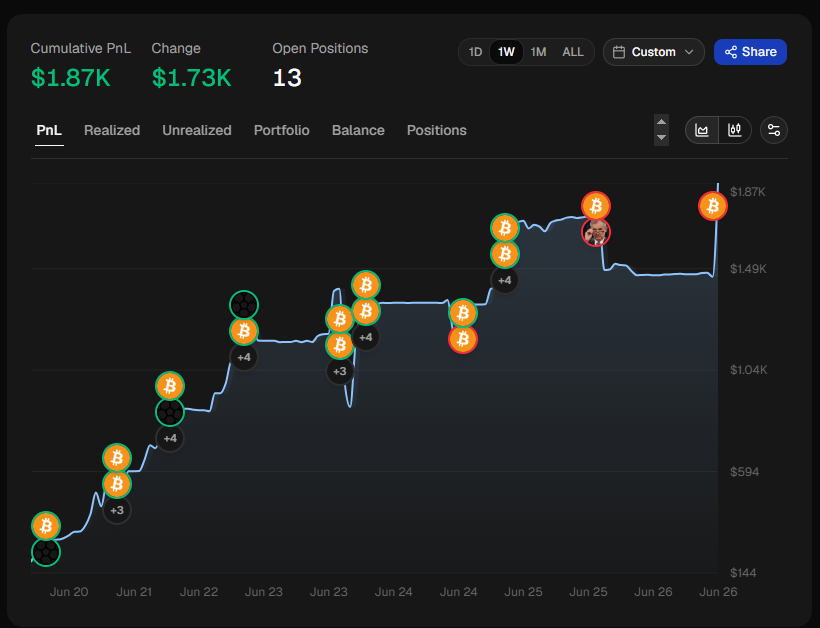Open the Custom date range dropdown
This screenshot has width=820, height=628.
[x=653, y=52]
